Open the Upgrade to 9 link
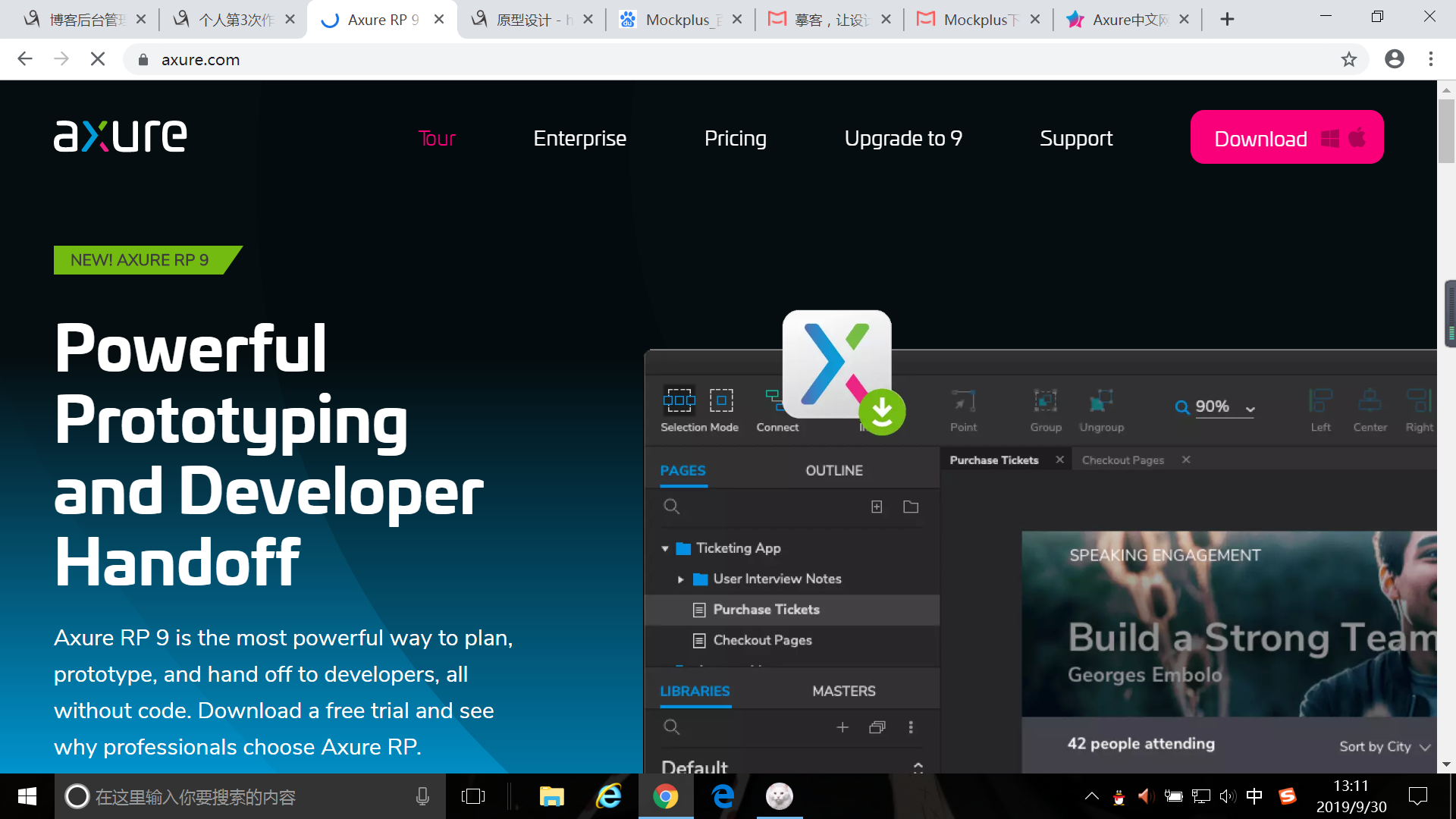This screenshot has height=819, width=1456. point(902,138)
